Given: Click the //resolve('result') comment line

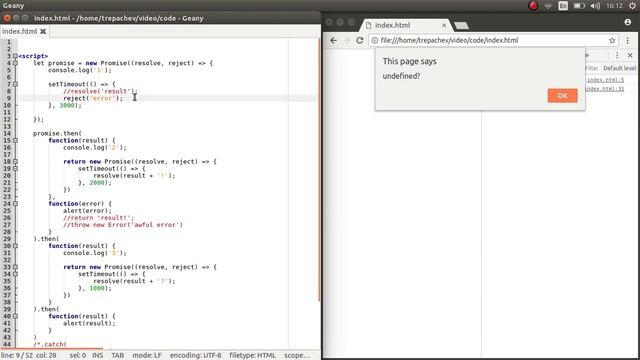Looking at the screenshot, I should point(100,91).
